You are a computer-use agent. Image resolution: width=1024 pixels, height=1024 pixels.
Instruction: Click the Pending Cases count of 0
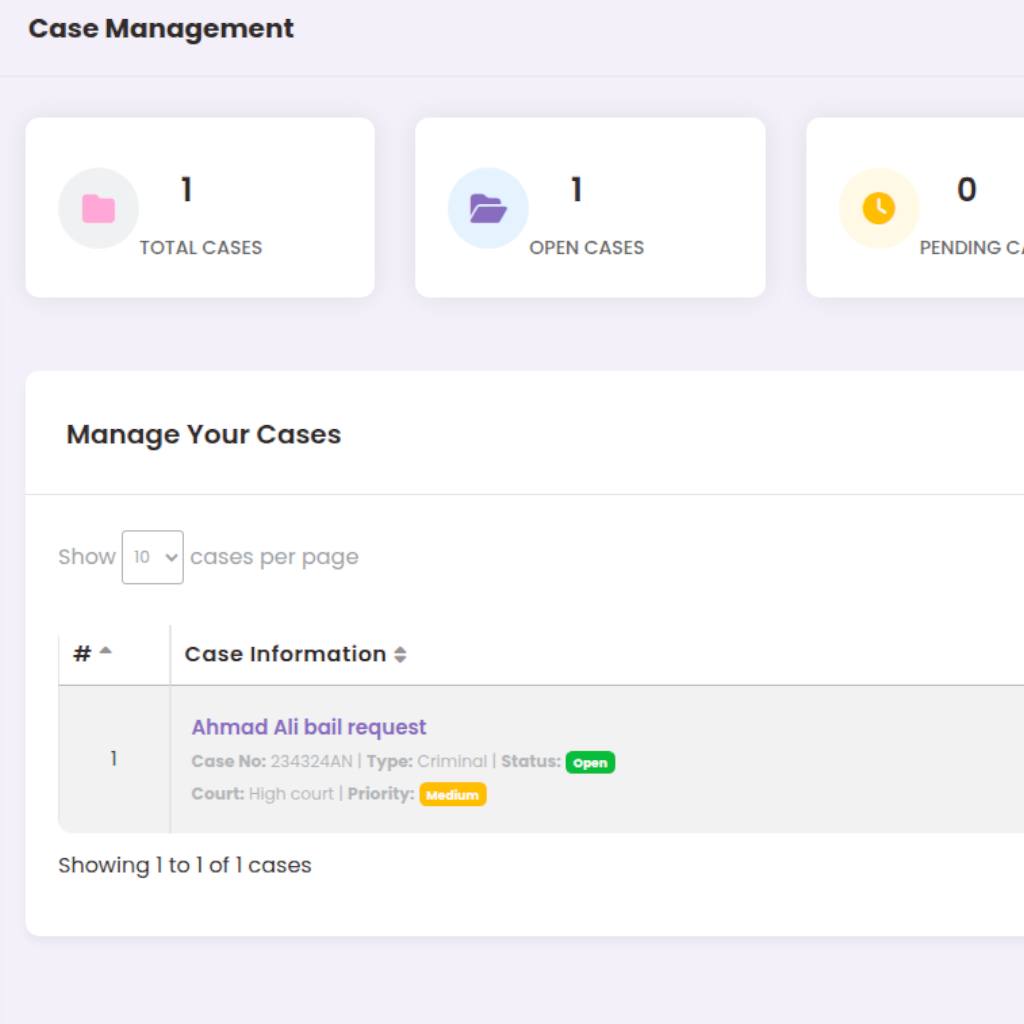click(966, 189)
